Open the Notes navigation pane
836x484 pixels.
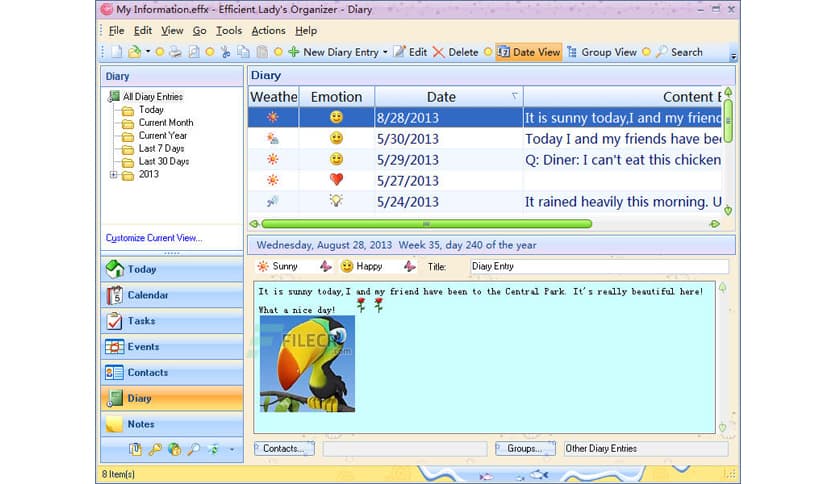(x=172, y=424)
